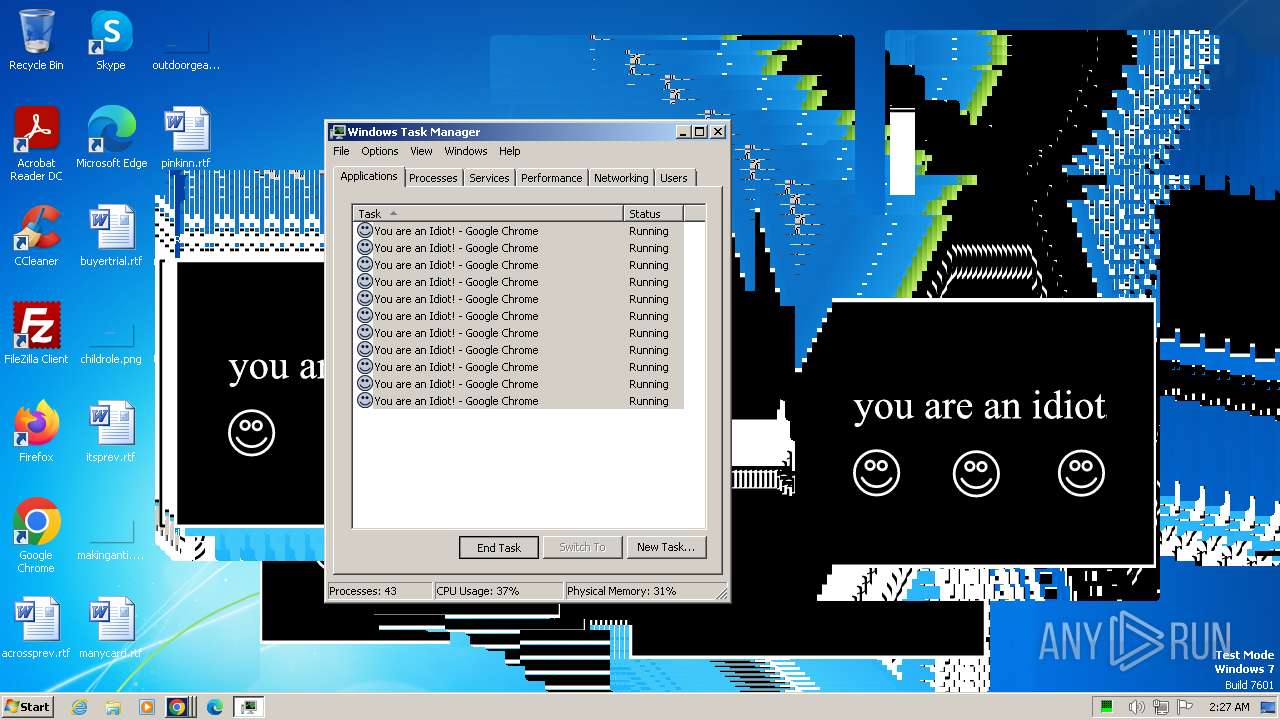
Task: Switch to the Services tab
Action: click(x=489, y=178)
